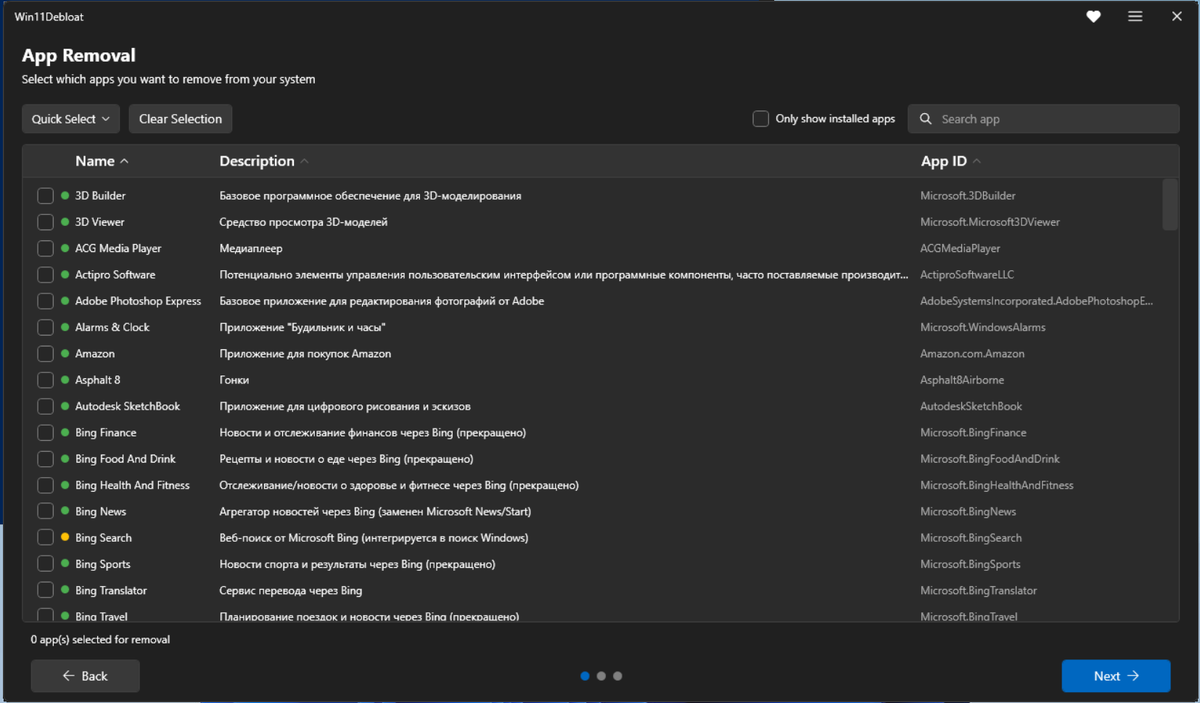Sort list by Name column
Screen dimensions: 1200x703
pos(102,161)
